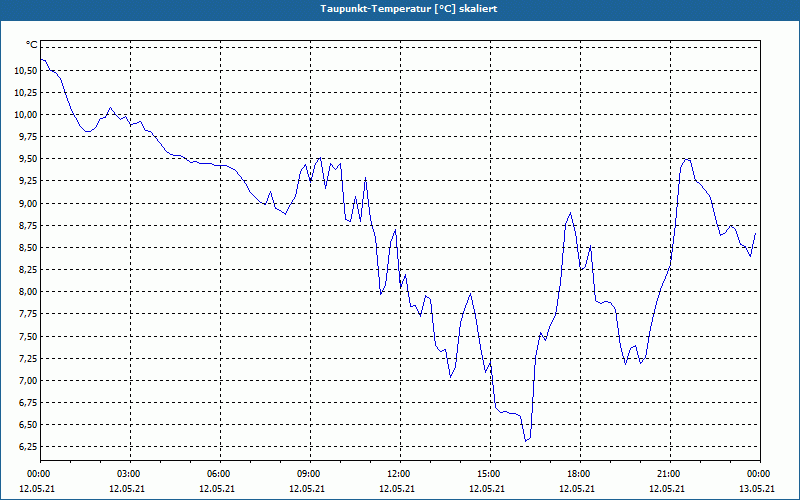Click the '8,75' y-axis value
This screenshot has height=500, width=800.
(28, 226)
